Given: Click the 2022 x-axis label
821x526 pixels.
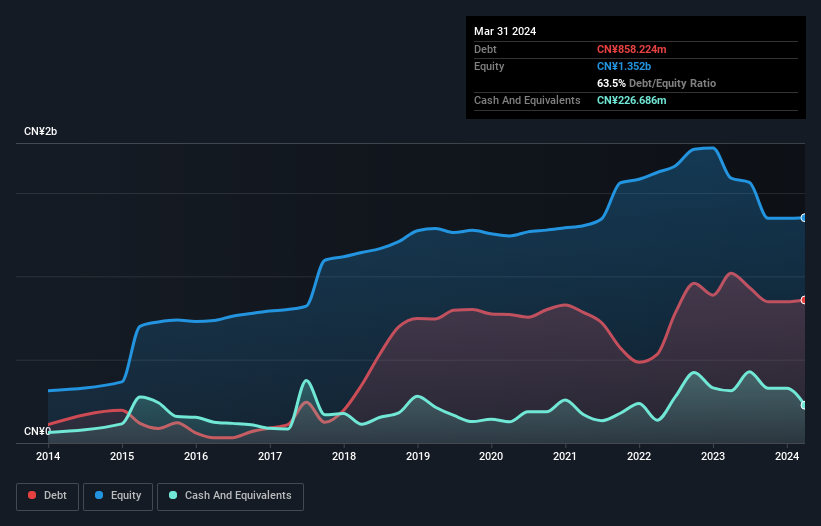Looking at the screenshot, I should 639,456.
